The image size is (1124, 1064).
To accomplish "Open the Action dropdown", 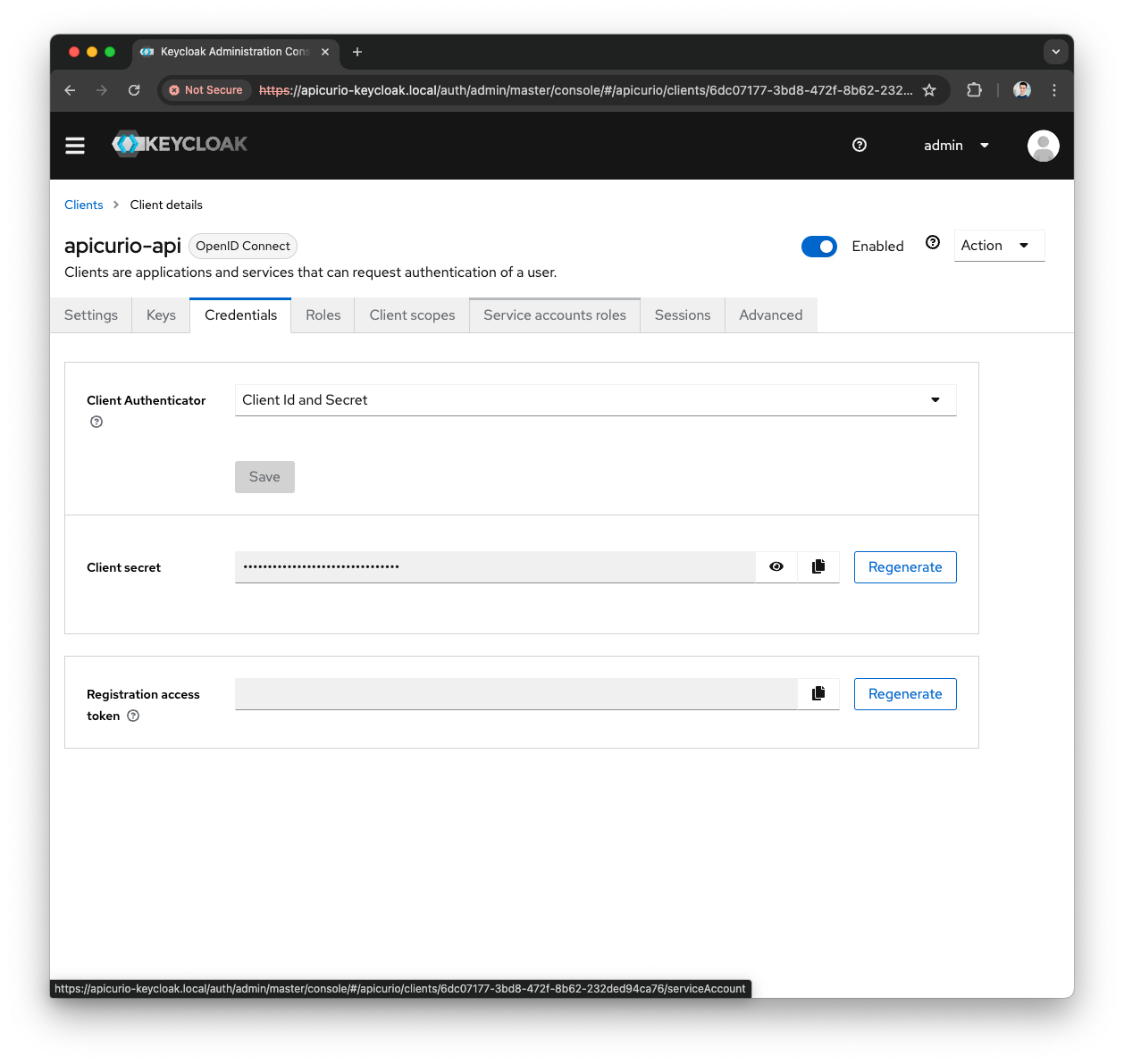I will (x=998, y=245).
